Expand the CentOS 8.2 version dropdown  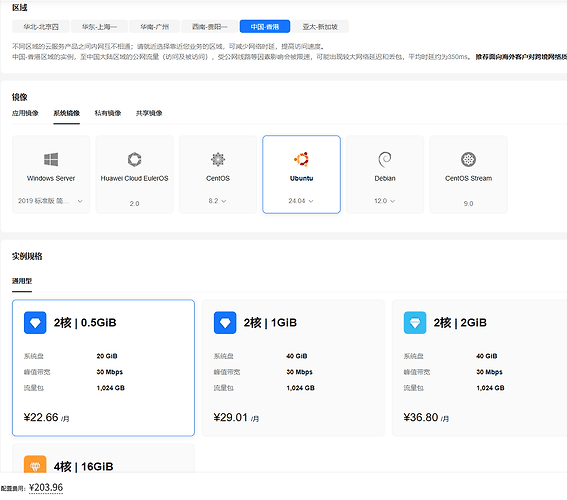[217, 201]
